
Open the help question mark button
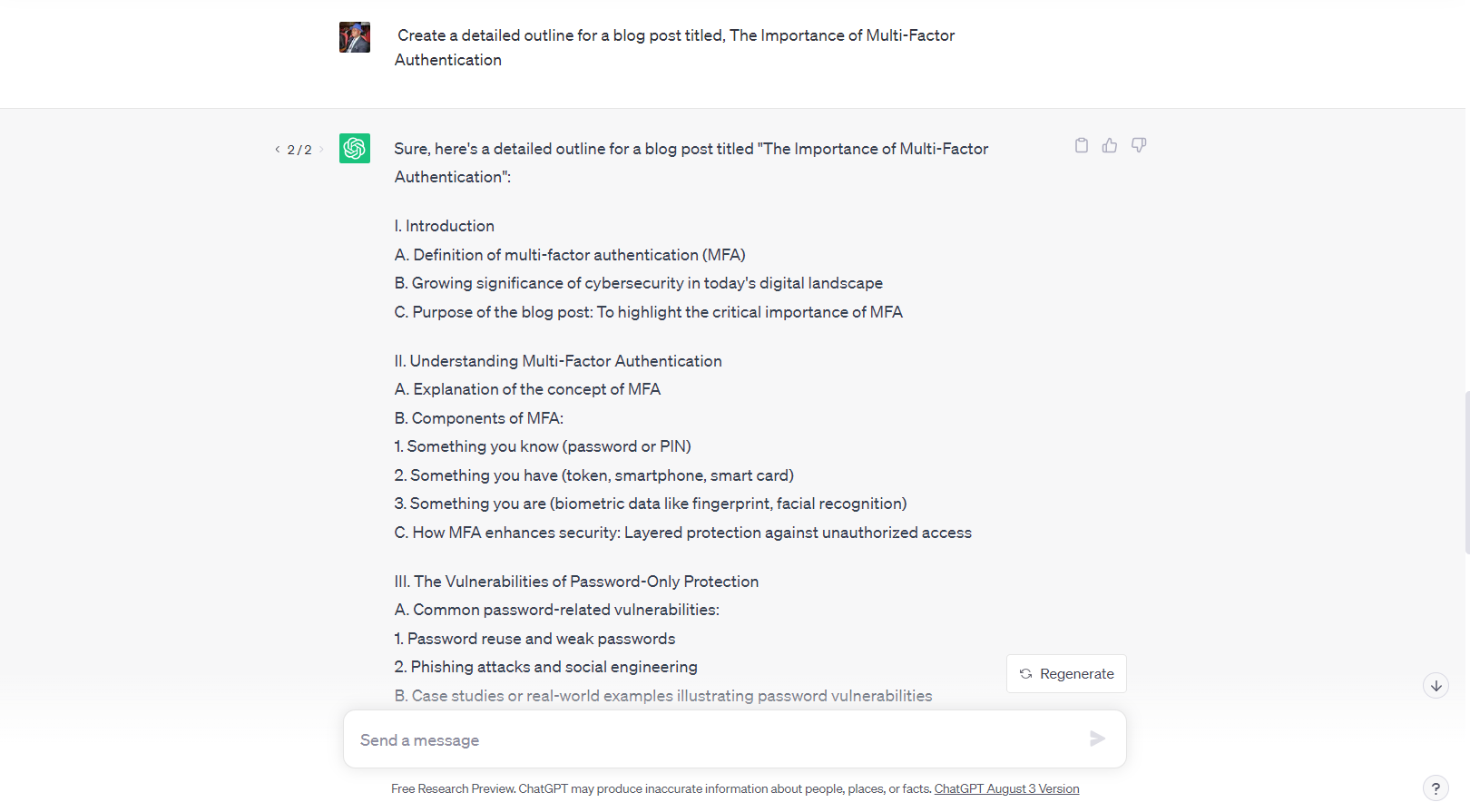tap(1436, 788)
